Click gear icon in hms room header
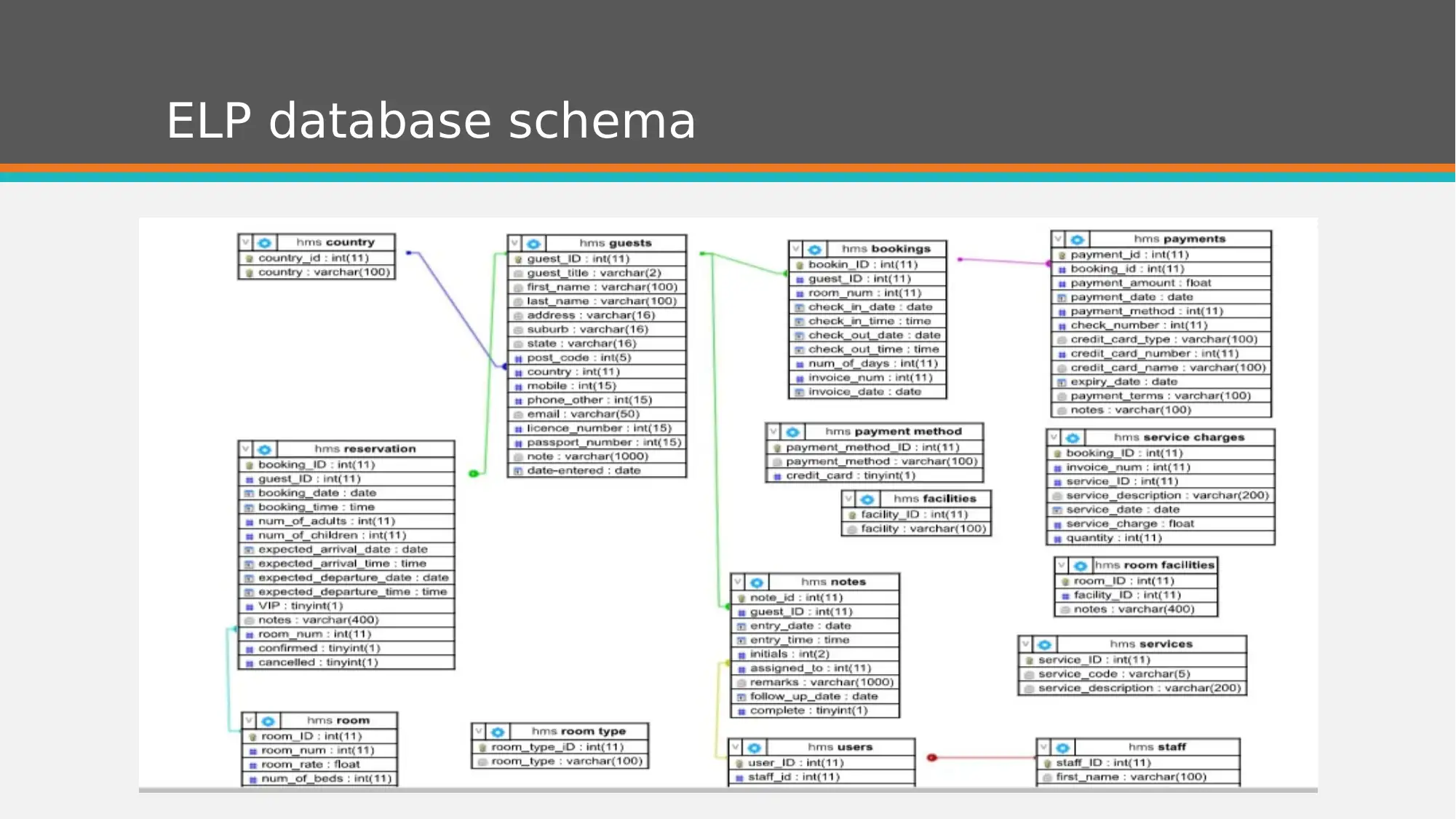Screen dimensions: 1456x819 click(x=268, y=721)
